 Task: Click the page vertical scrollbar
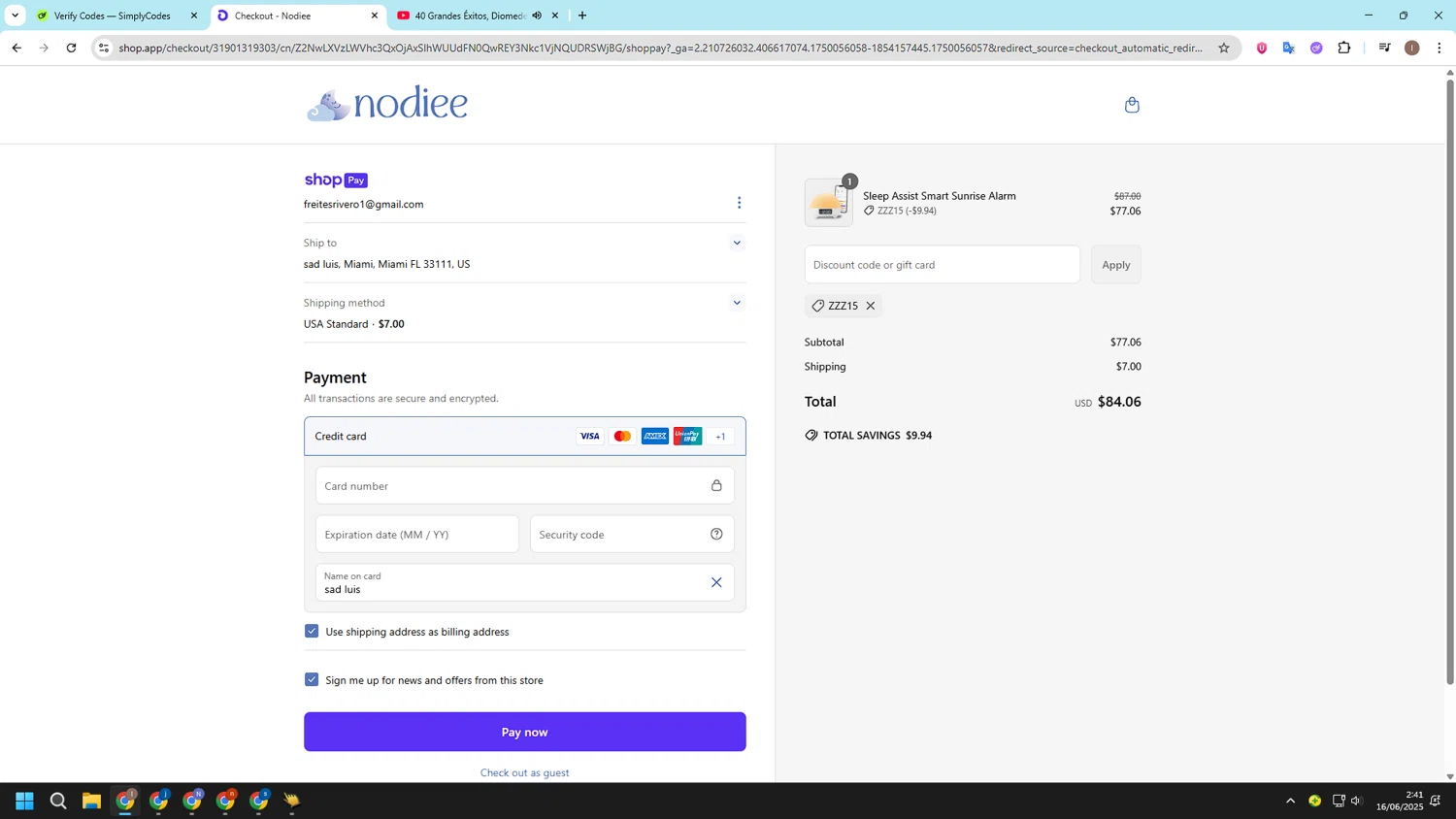point(1450,382)
